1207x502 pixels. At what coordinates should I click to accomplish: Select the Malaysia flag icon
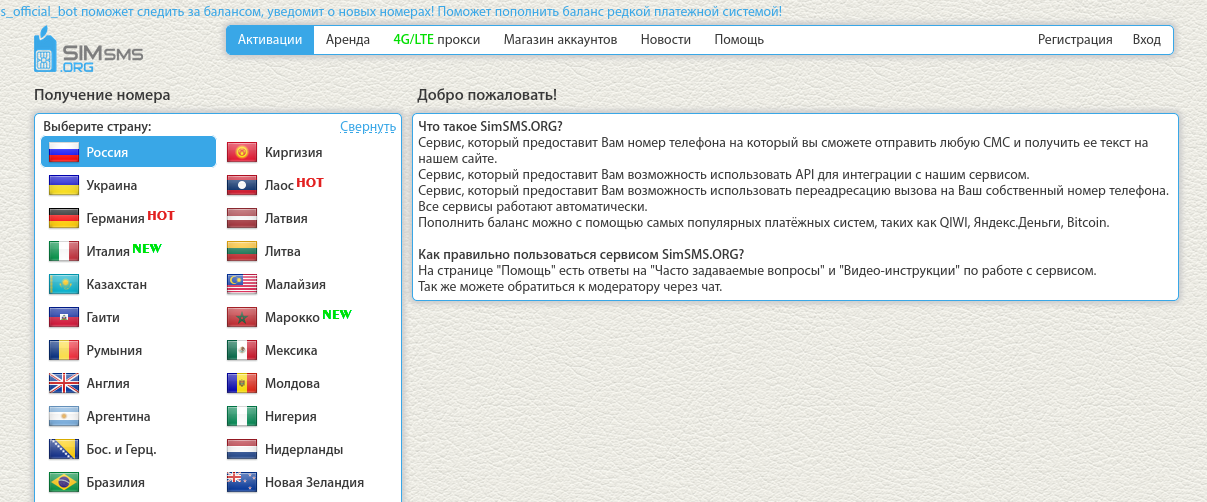243,284
